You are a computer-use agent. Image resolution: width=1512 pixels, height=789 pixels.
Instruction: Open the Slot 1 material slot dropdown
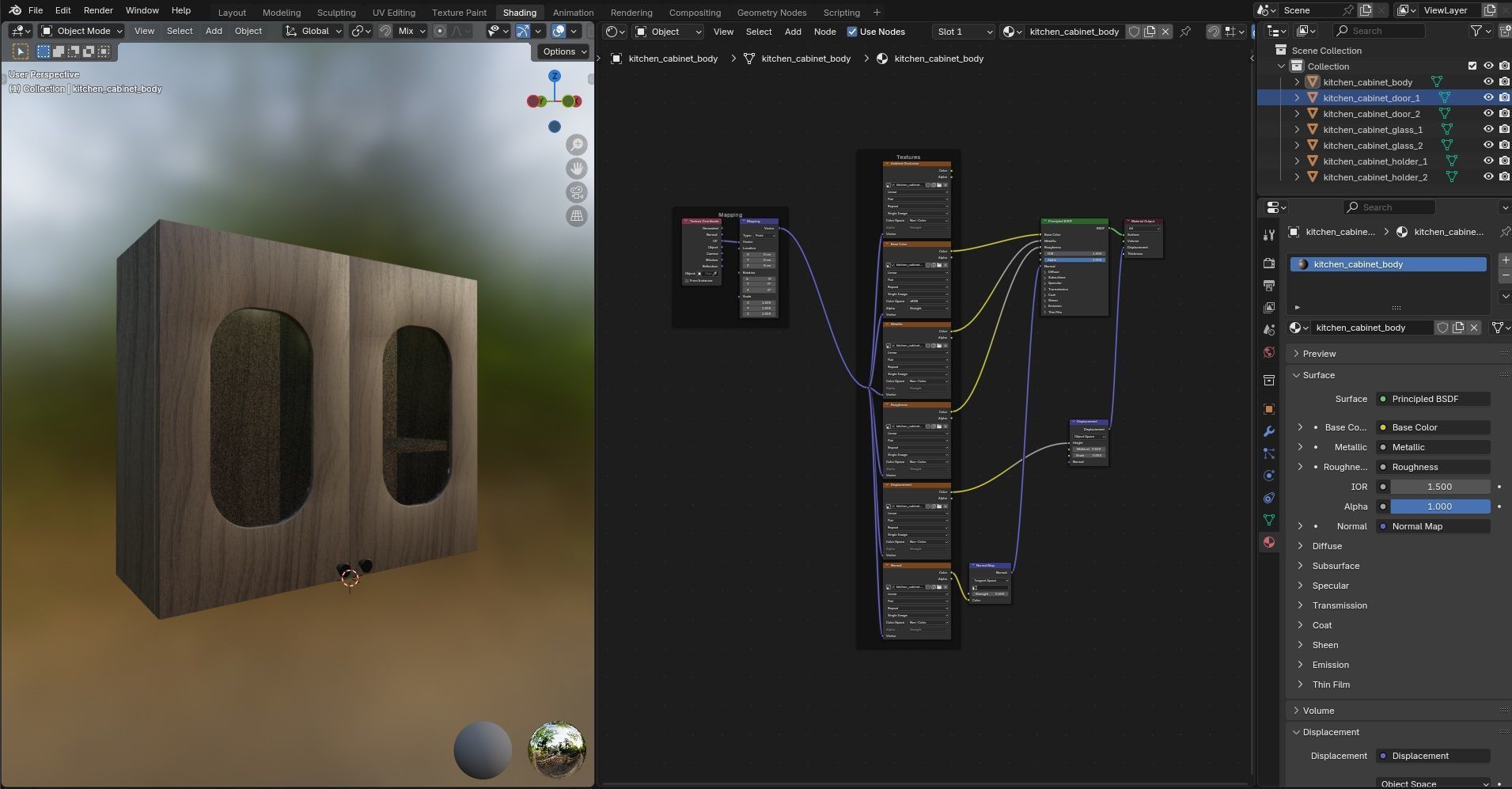coord(963,32)
